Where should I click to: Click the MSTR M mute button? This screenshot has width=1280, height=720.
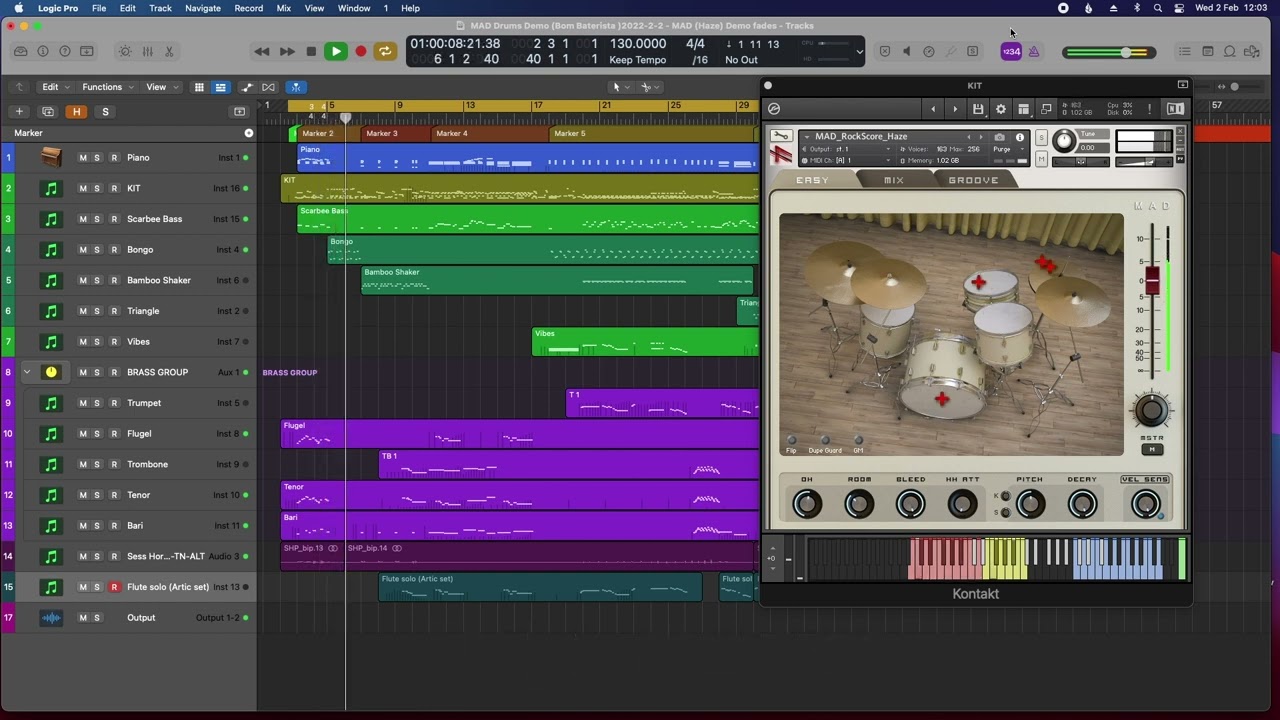click(1152, 449)
